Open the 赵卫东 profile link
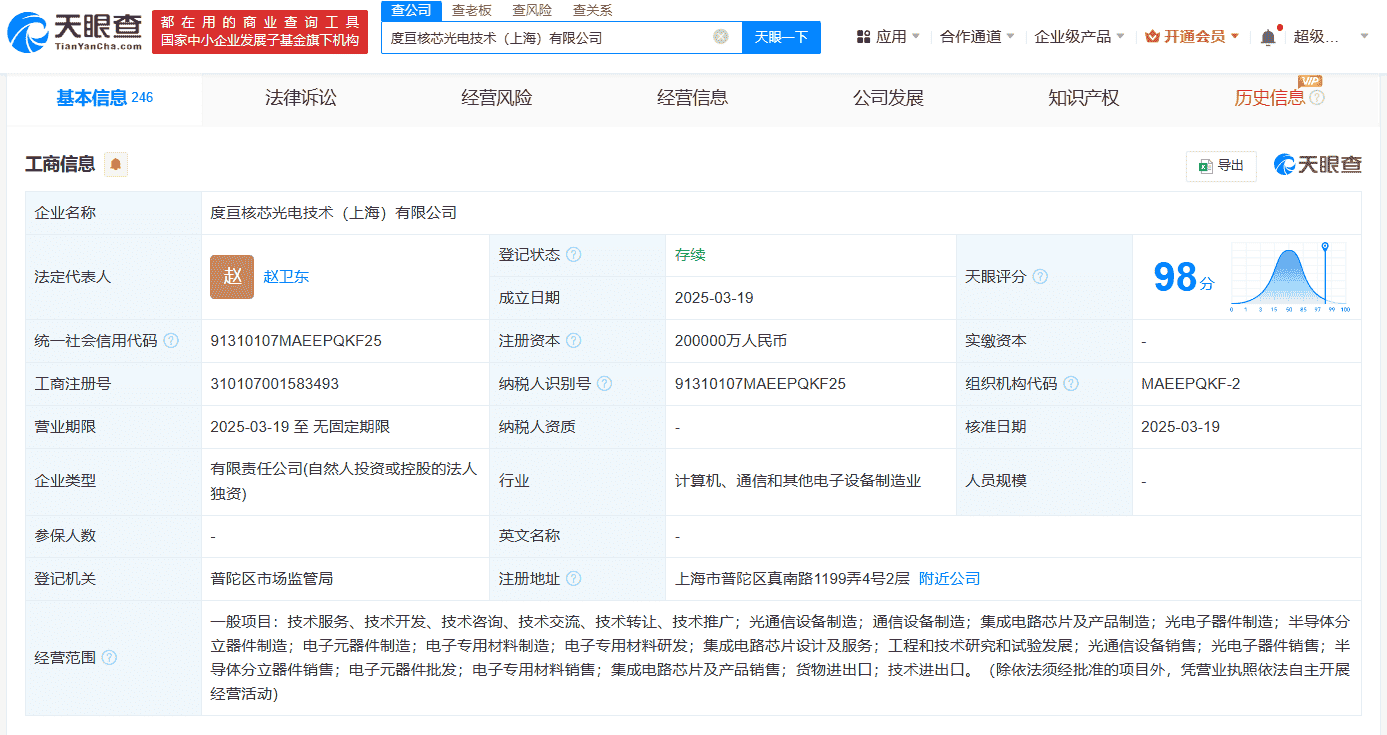Screen dimensions: 1387x735 point(285,277)
